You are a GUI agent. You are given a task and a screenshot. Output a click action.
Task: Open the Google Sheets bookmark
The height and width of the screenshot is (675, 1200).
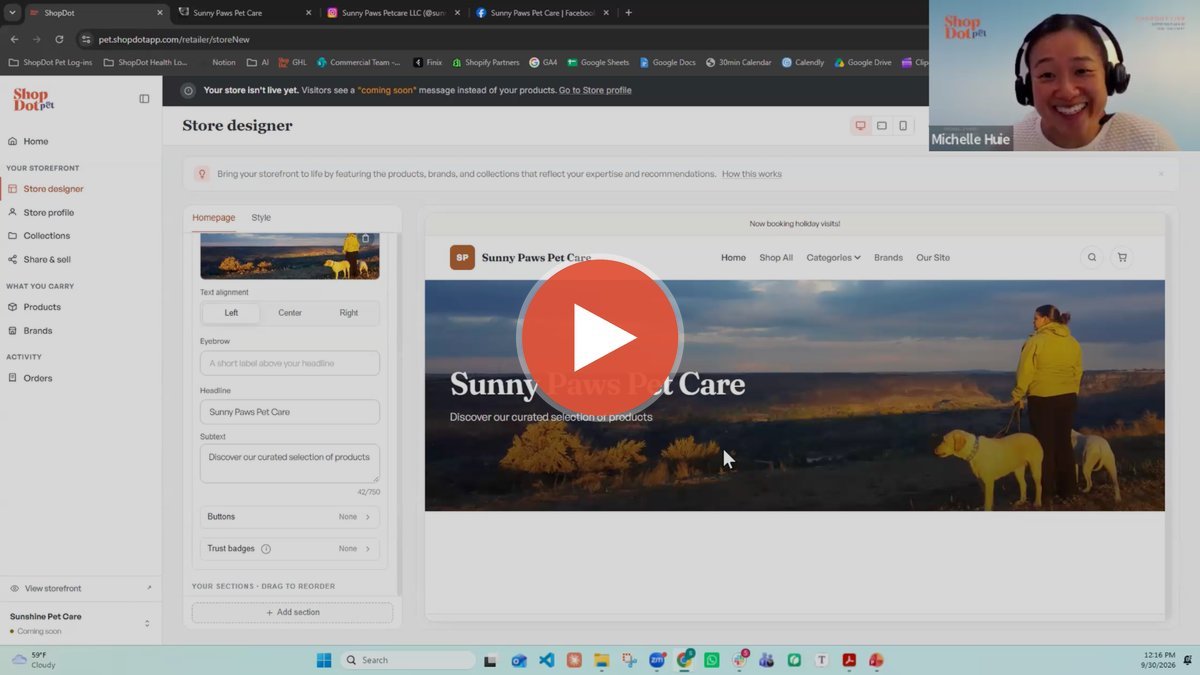coord(598,62)
